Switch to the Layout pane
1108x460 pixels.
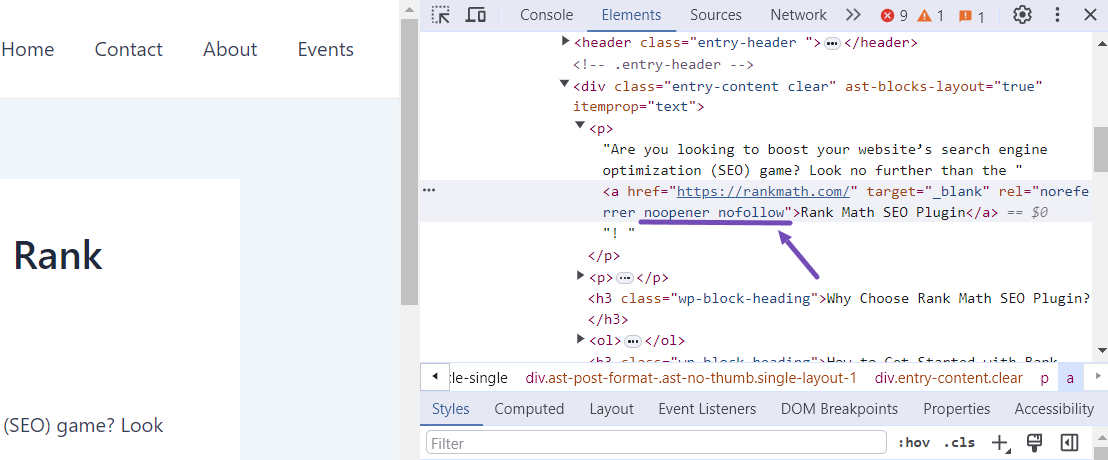click(611, 408)
